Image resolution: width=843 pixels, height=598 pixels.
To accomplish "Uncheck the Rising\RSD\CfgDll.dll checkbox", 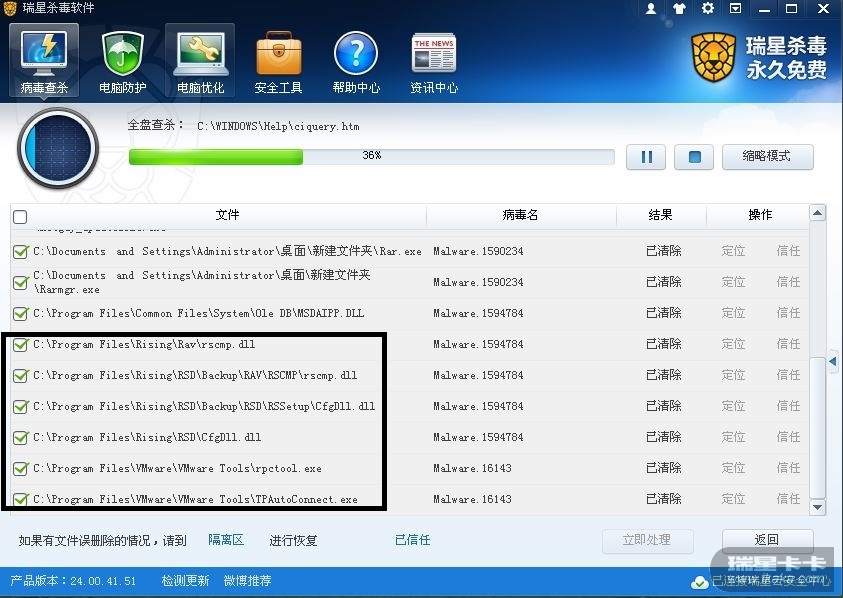I will click(20, 438).
